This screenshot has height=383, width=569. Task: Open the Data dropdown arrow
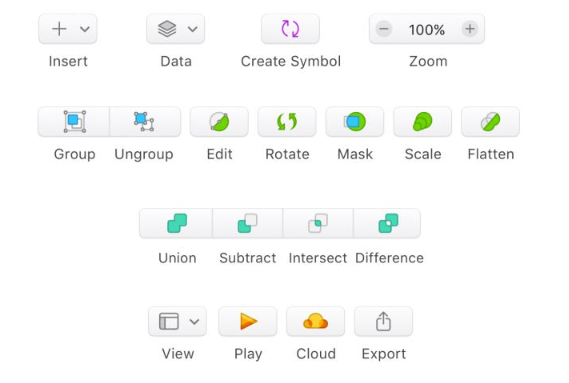[193, 29]
